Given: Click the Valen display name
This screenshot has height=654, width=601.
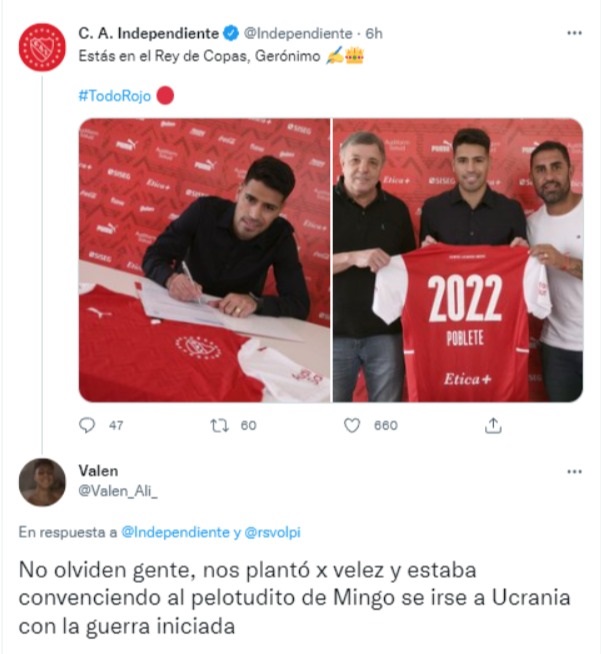Looking at the screenshot, I should [x=98, y=471].
